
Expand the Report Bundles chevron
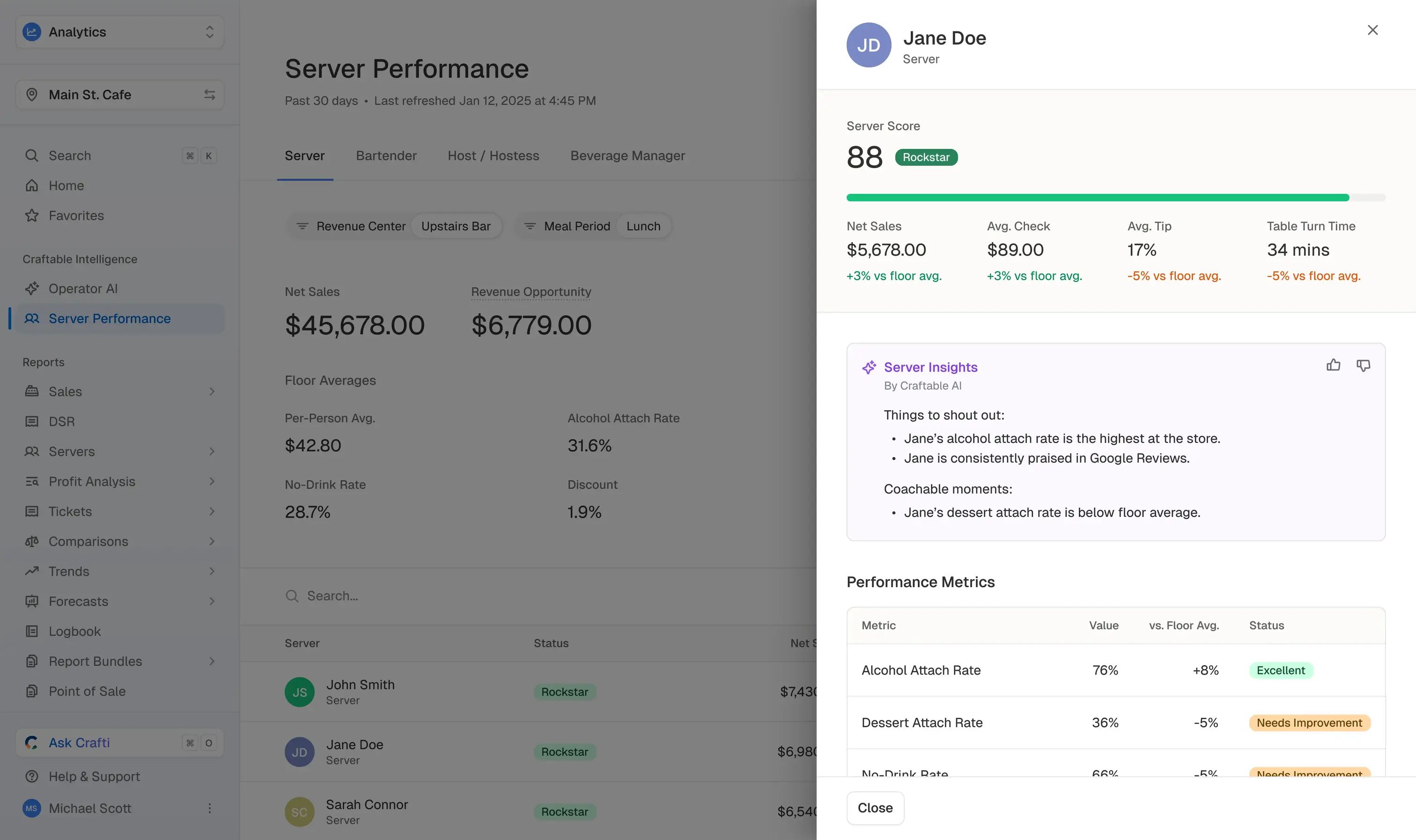point(212,661)
